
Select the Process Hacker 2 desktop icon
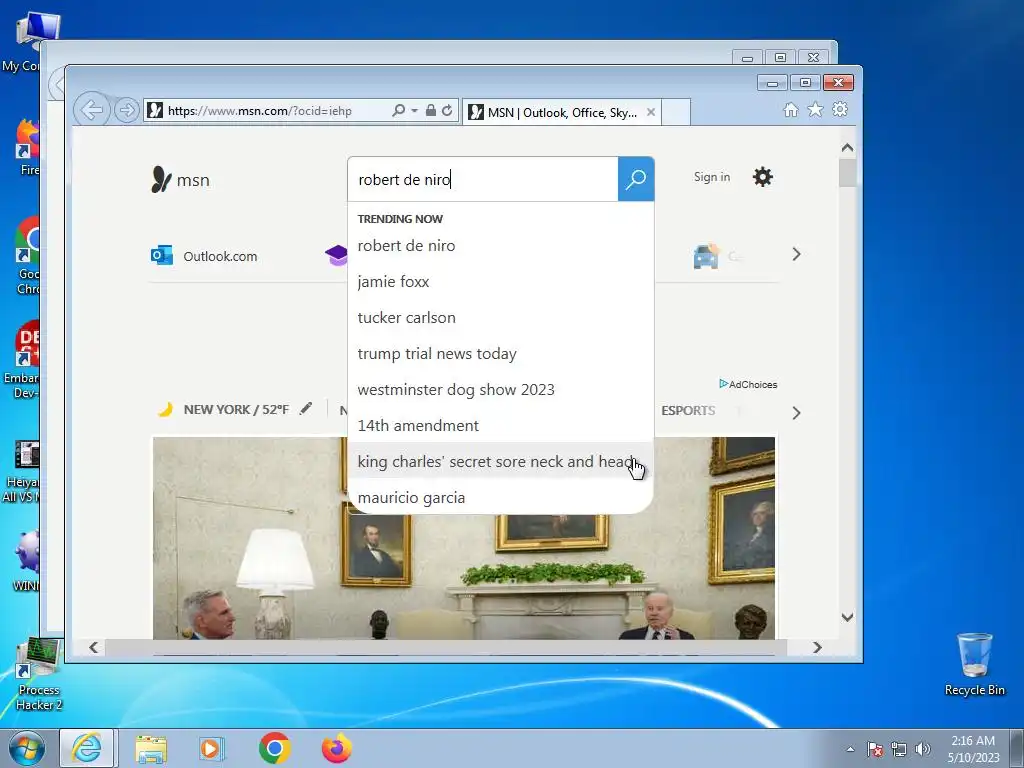pos(39,676)
